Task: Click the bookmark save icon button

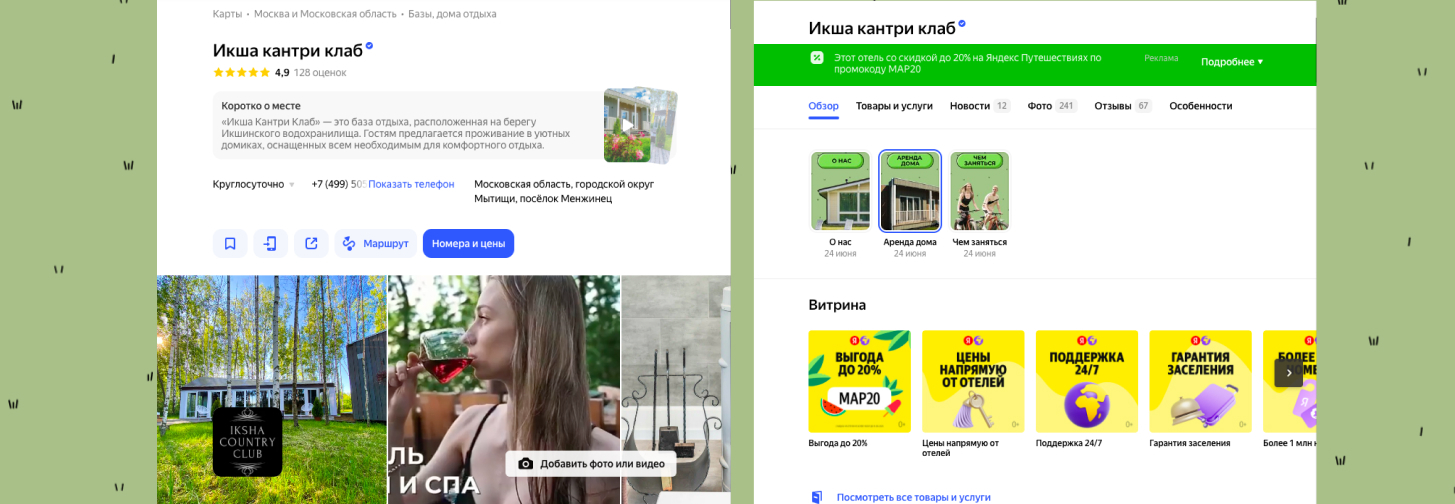Action: [x=230, y=243]
